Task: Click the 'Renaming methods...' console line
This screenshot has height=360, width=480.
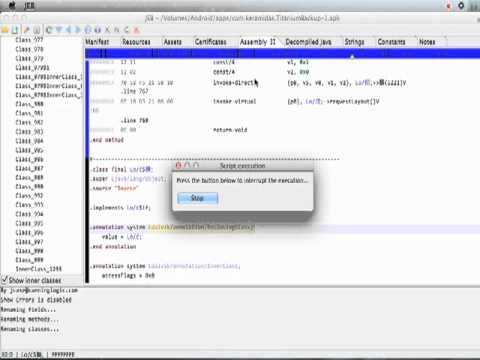Action: tap(30, 319)
